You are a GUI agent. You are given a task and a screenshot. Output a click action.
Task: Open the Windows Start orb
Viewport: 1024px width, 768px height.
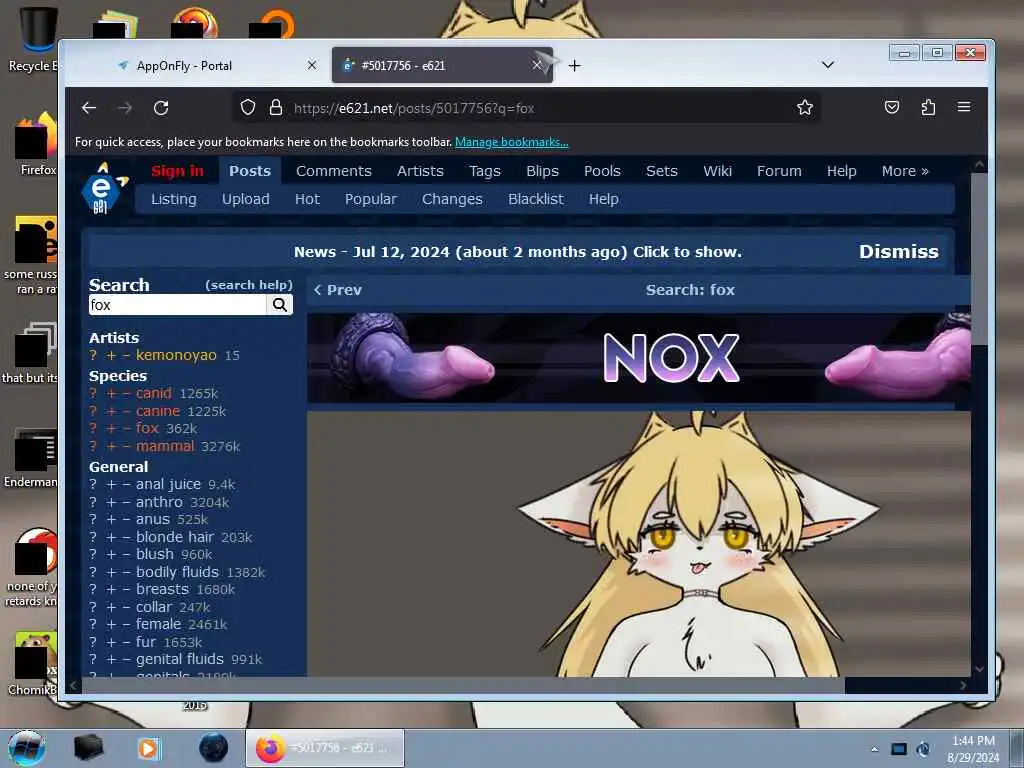pyautogui.click(x=27, y=748)
